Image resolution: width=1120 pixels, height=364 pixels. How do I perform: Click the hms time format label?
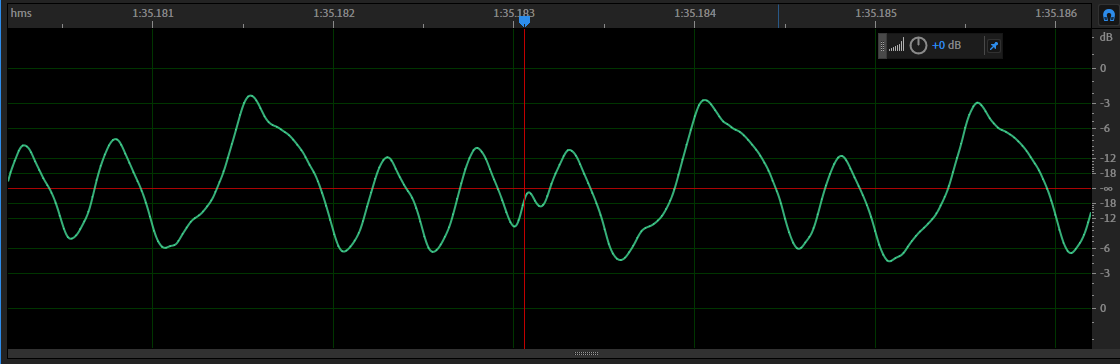(21, 13)
